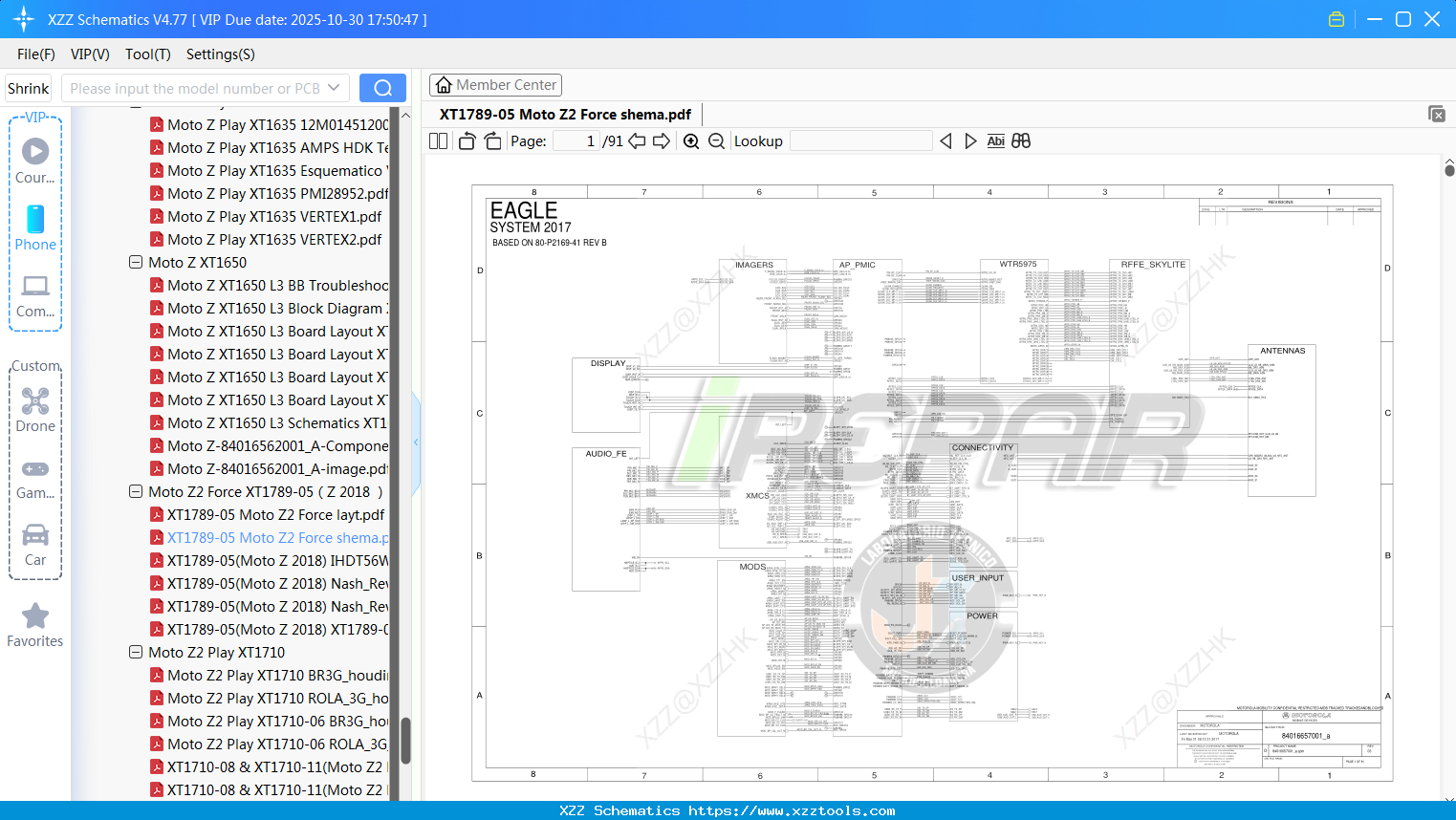Toggle the two-page split view icon

(439, 141)
